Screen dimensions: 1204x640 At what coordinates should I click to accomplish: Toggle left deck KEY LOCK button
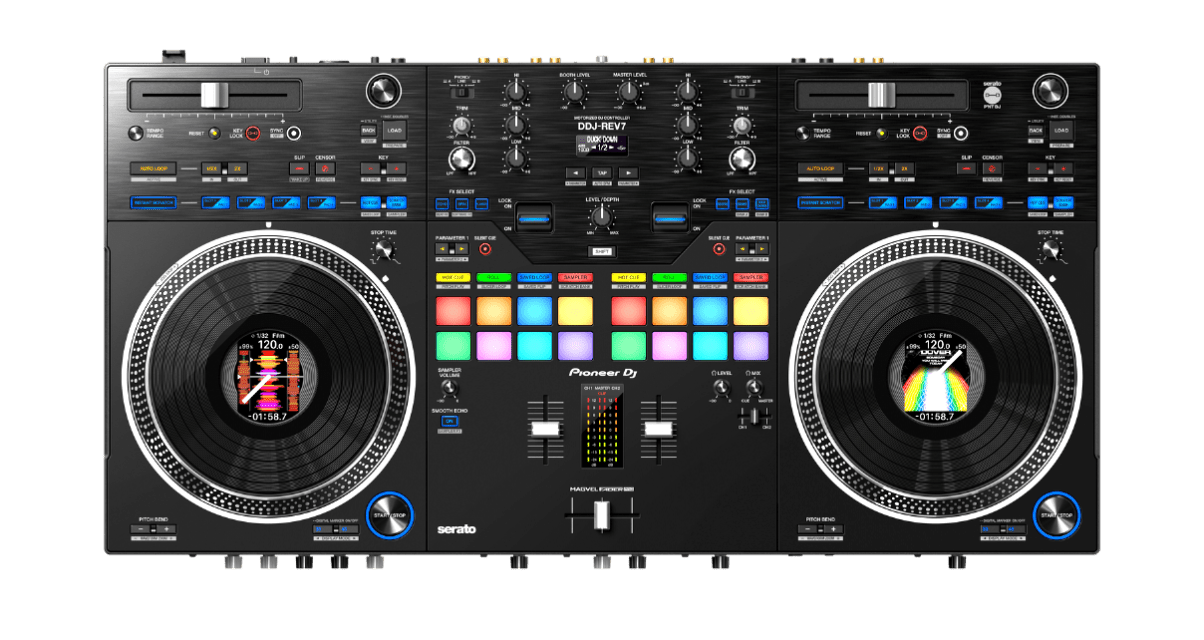pos(252,133)
